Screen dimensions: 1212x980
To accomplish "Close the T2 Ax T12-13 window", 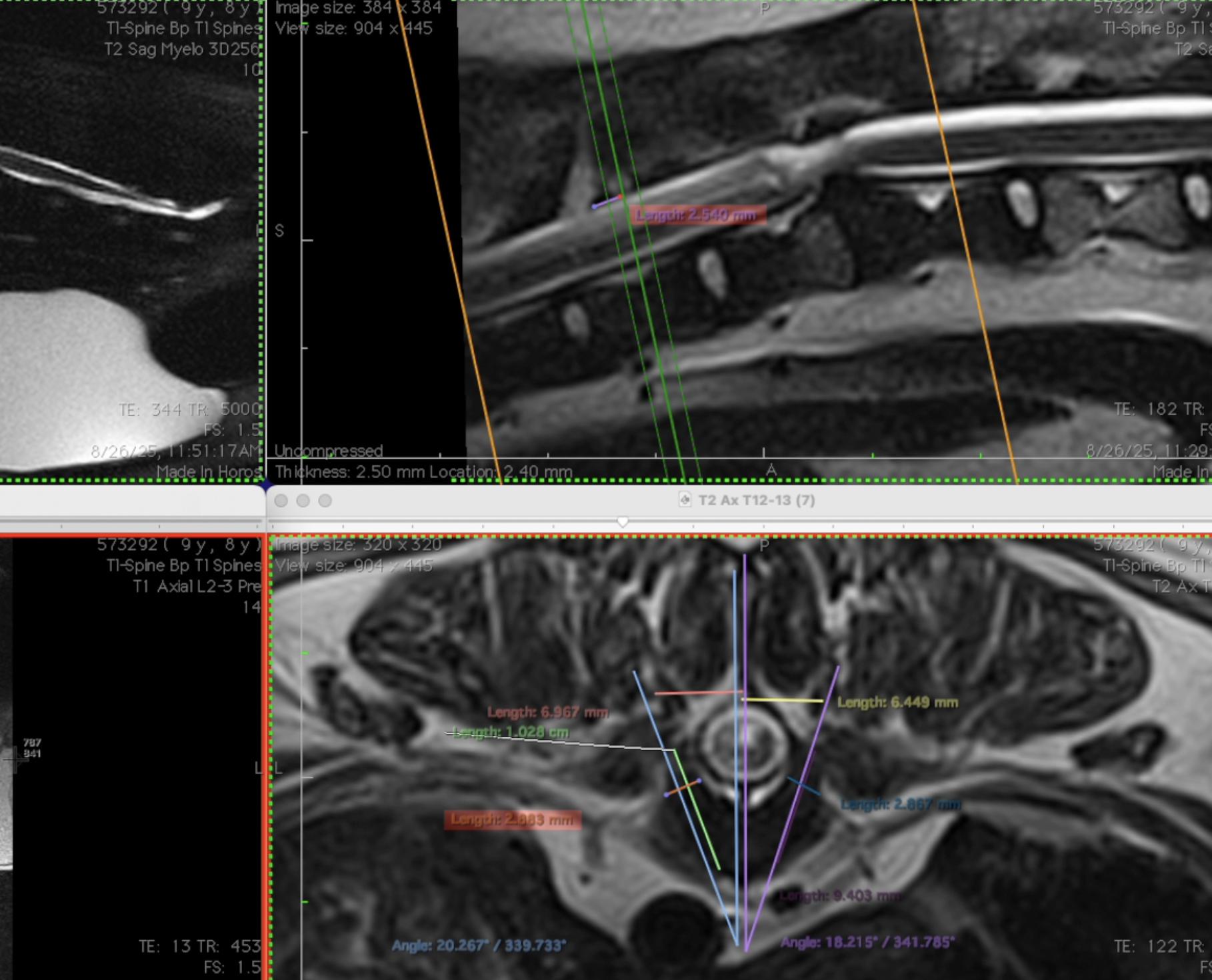I will coord(281,501).
